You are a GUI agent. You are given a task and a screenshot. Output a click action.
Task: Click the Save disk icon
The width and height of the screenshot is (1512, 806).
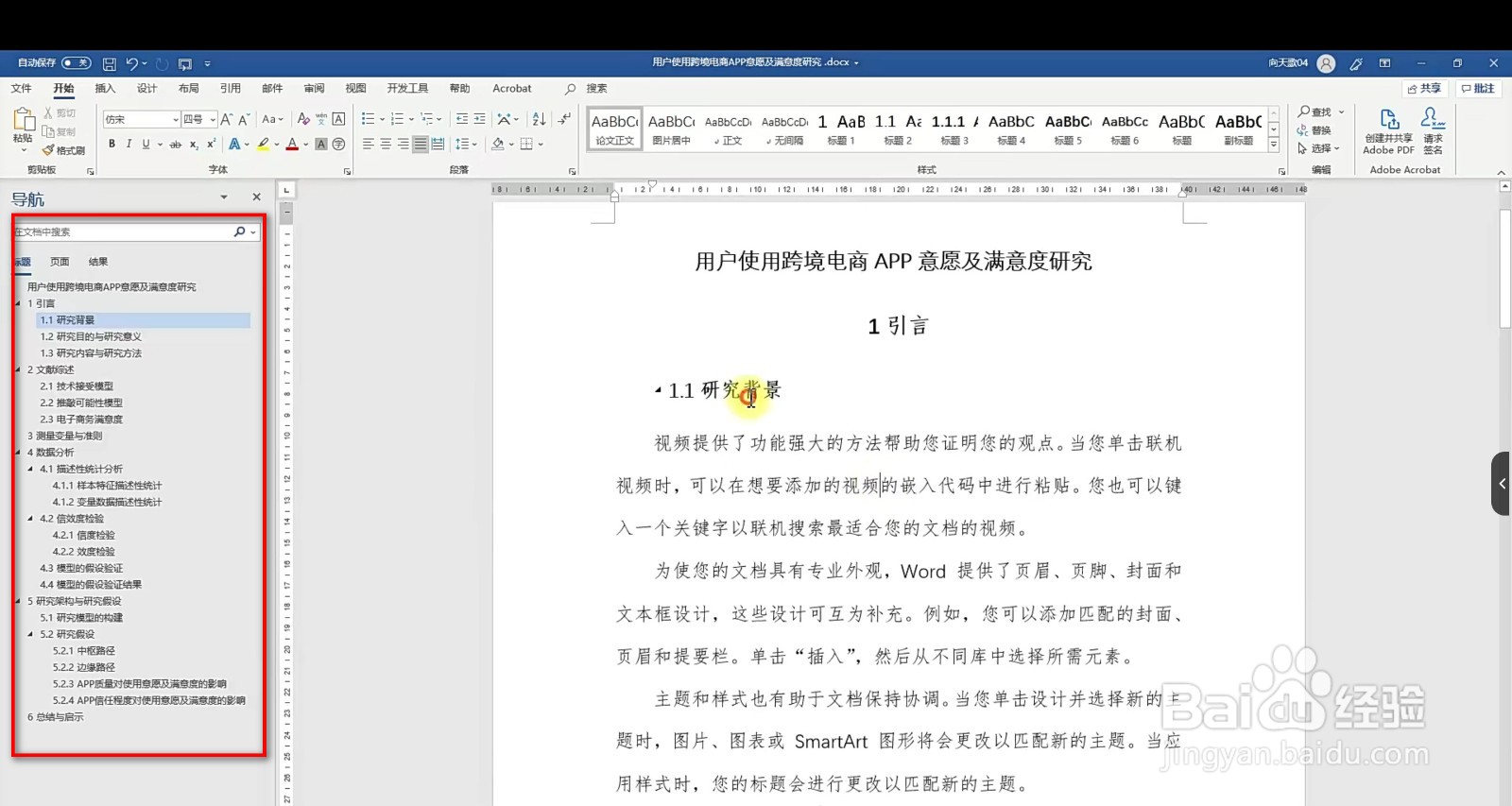click(110, 63)
